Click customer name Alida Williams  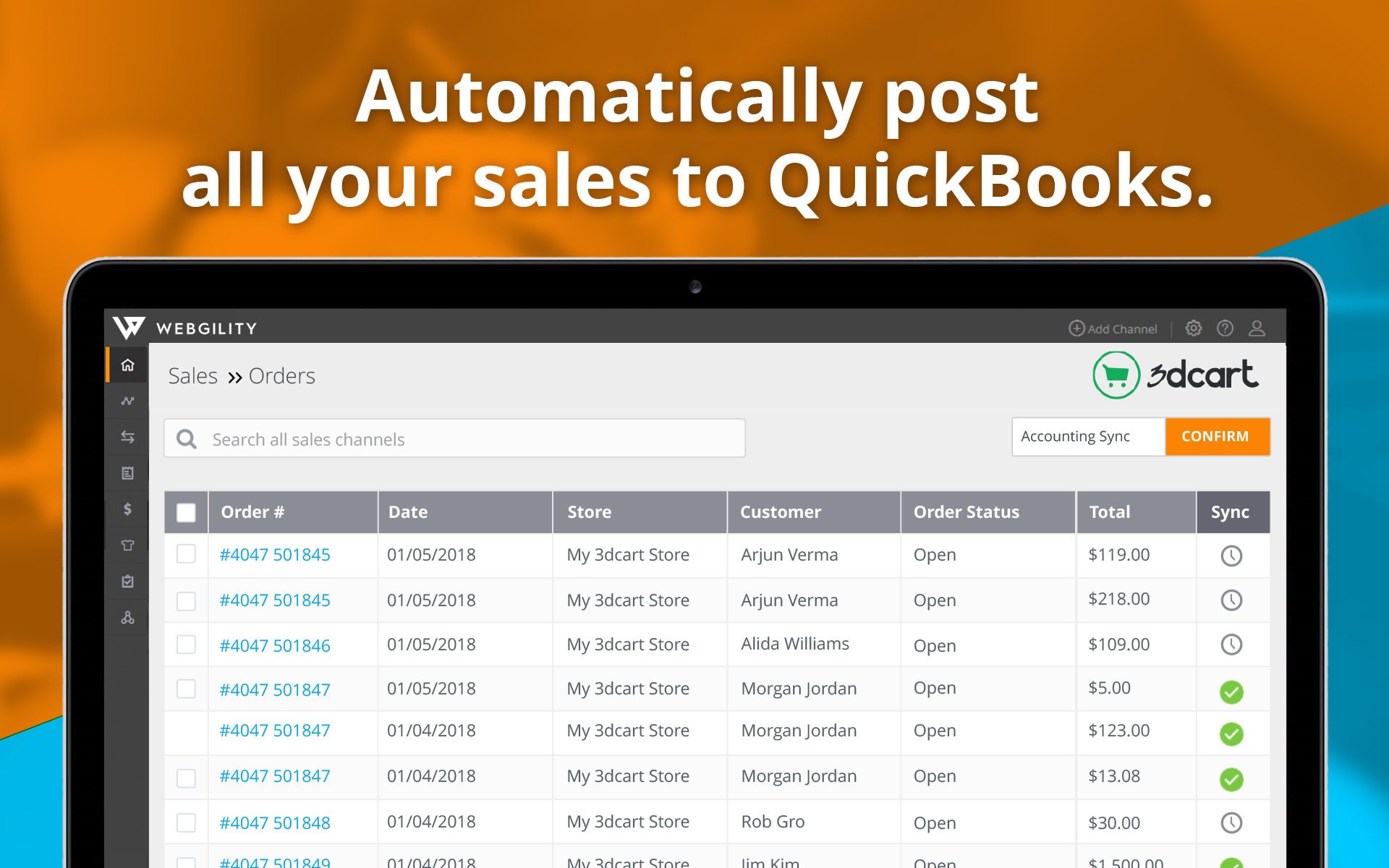click(795, 644)
